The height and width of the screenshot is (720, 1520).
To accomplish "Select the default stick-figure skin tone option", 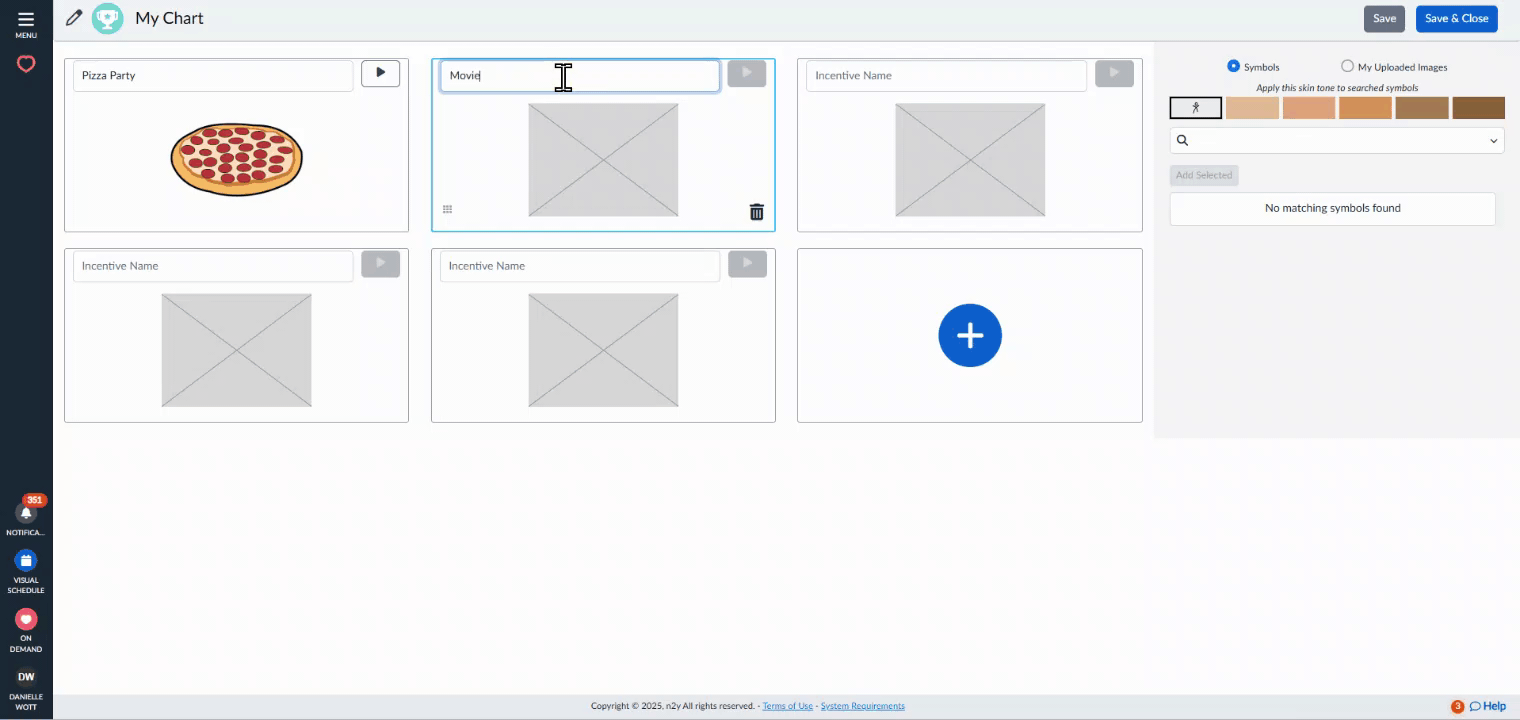I will coord(1195,108).
